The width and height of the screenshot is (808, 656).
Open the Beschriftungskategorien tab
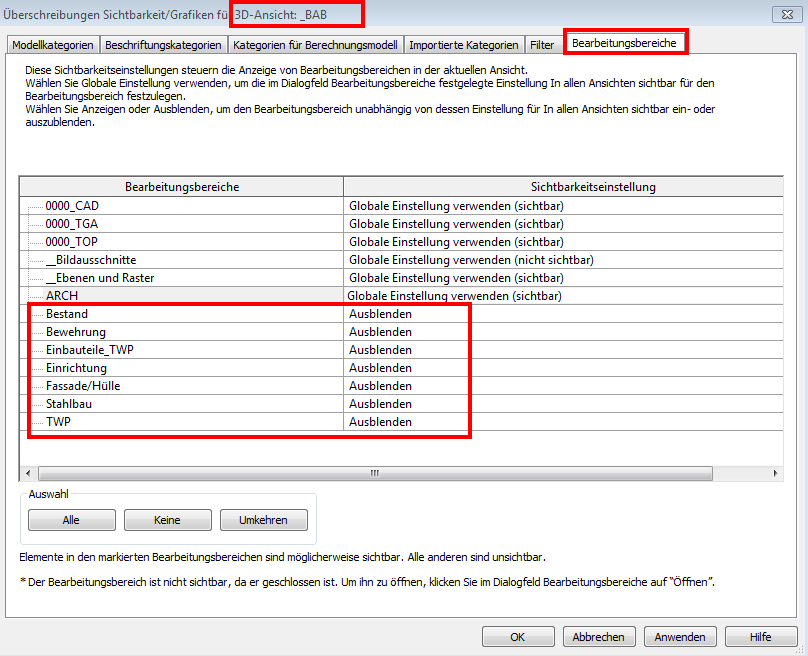click(163, 45)
